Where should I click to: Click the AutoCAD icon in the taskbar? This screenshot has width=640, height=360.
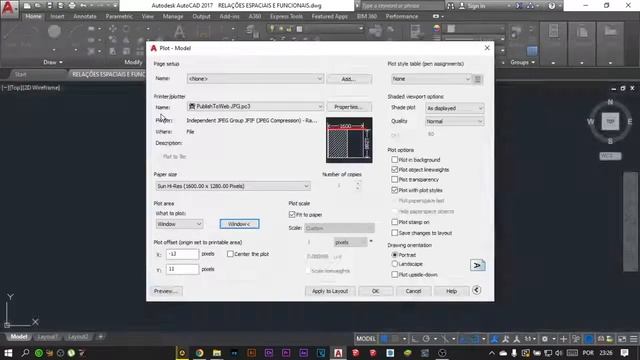(x=338, y=353)
